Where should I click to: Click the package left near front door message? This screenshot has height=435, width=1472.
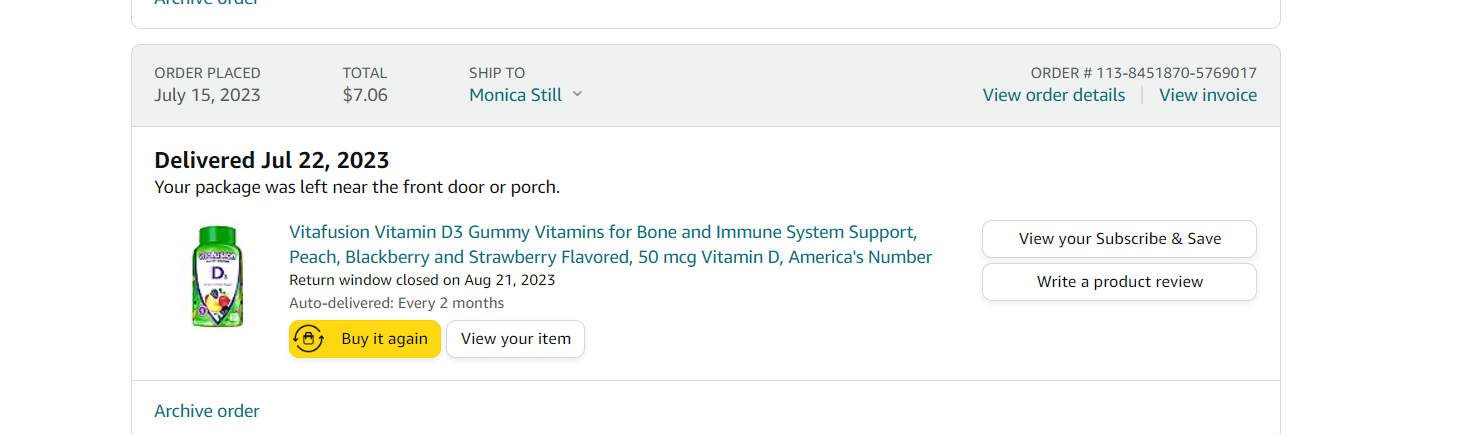pyautogui.click(x=357, y=187)
